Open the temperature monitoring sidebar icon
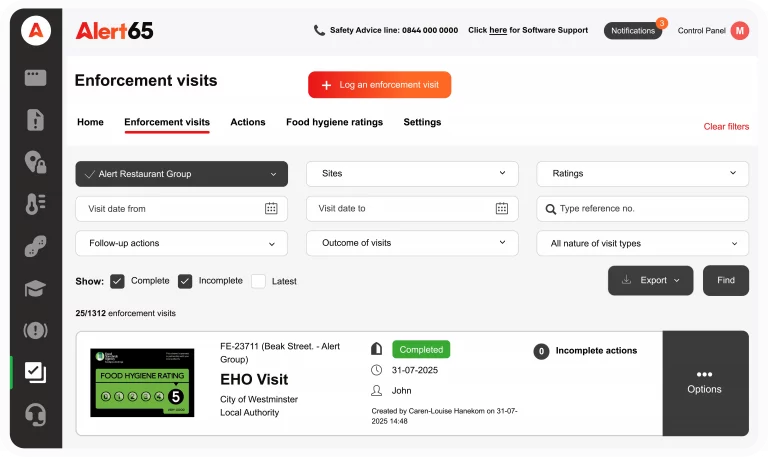 point(36,204)
